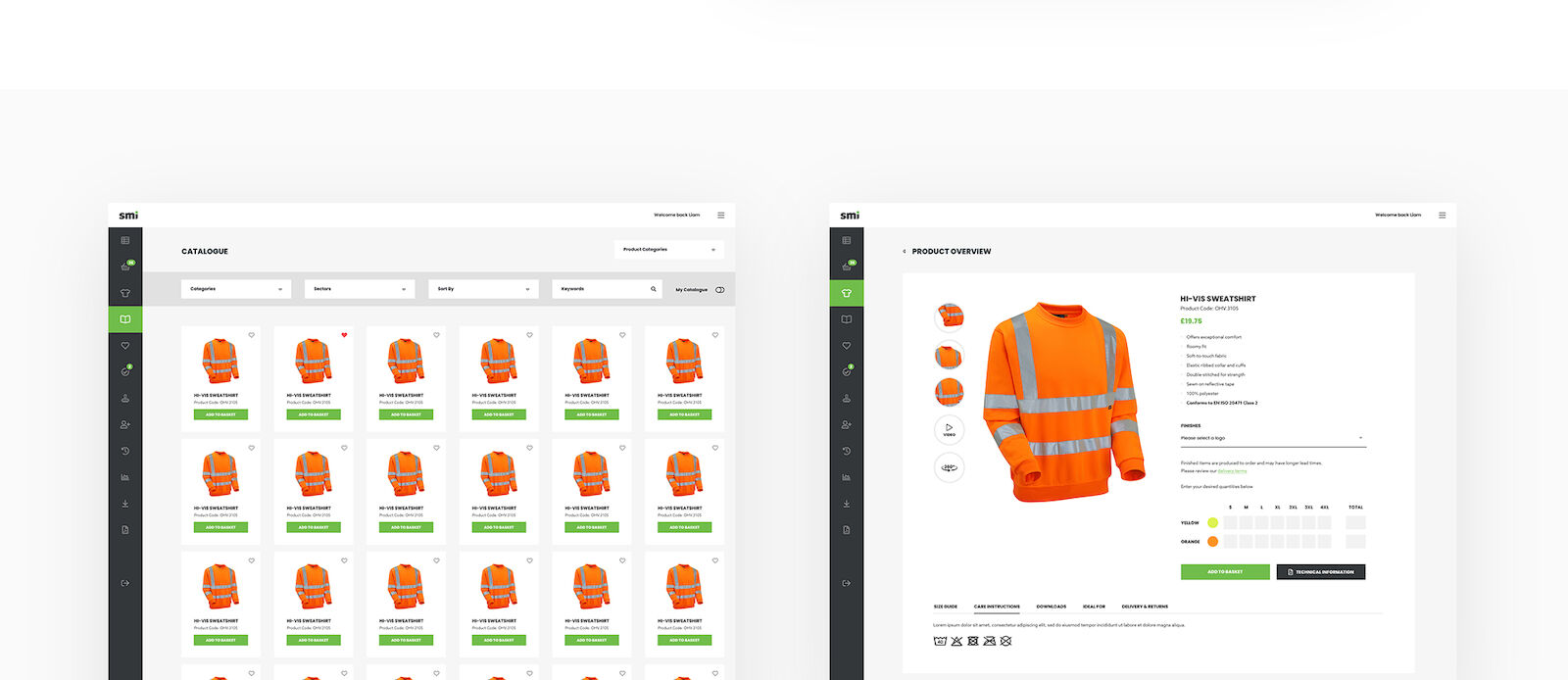The width and height of the screenshot is (1568, 680).
Task: Play the product video from the thumbnail column
Action: click(x=949, y=429)
